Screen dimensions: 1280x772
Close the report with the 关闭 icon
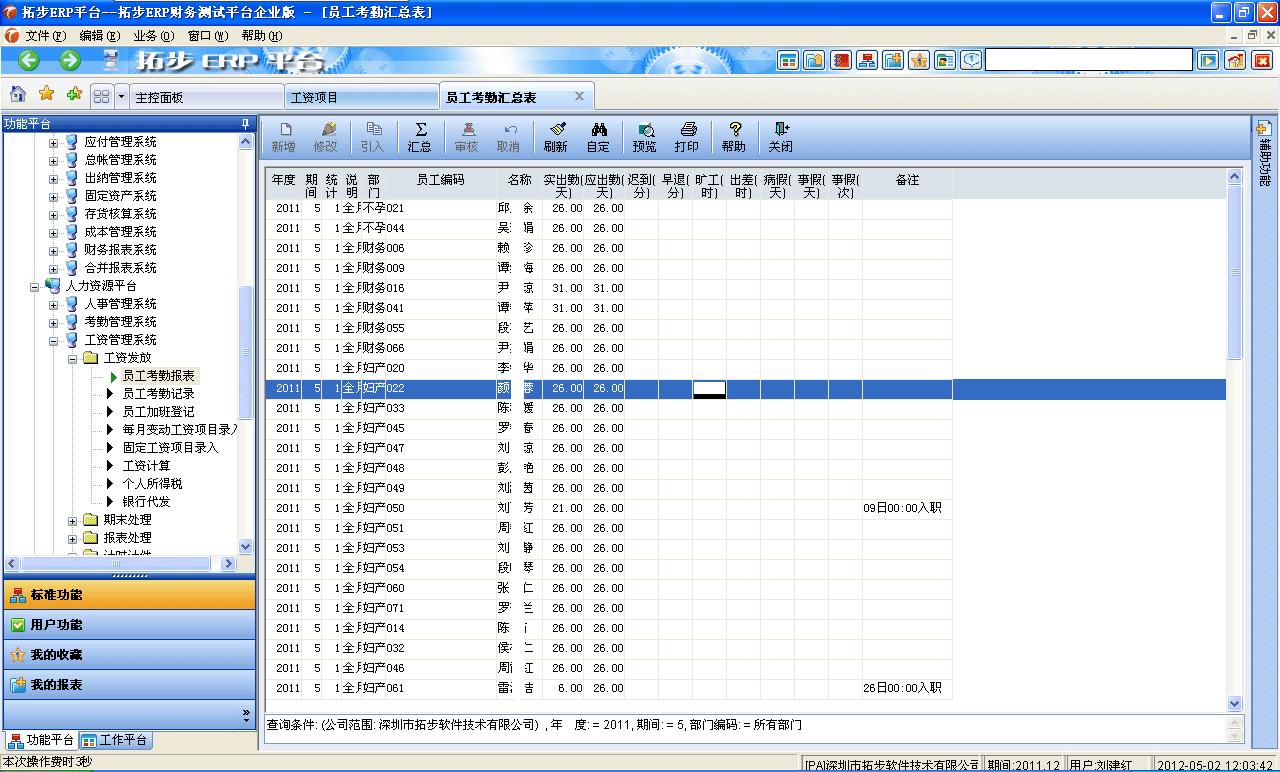click(x=780, y=137)
